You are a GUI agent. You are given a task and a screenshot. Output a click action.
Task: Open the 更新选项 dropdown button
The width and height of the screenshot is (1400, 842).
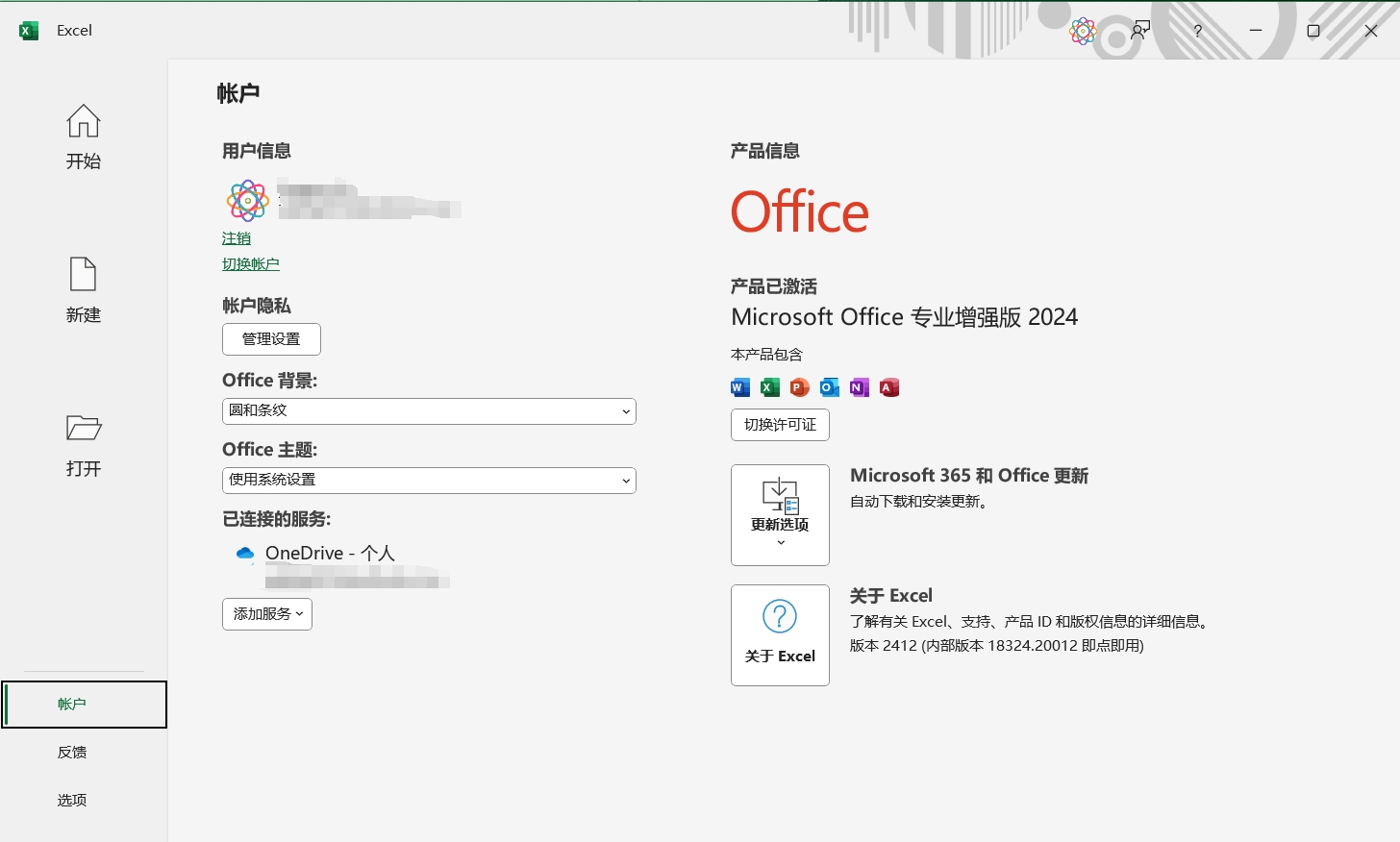[x=780, y=515]
